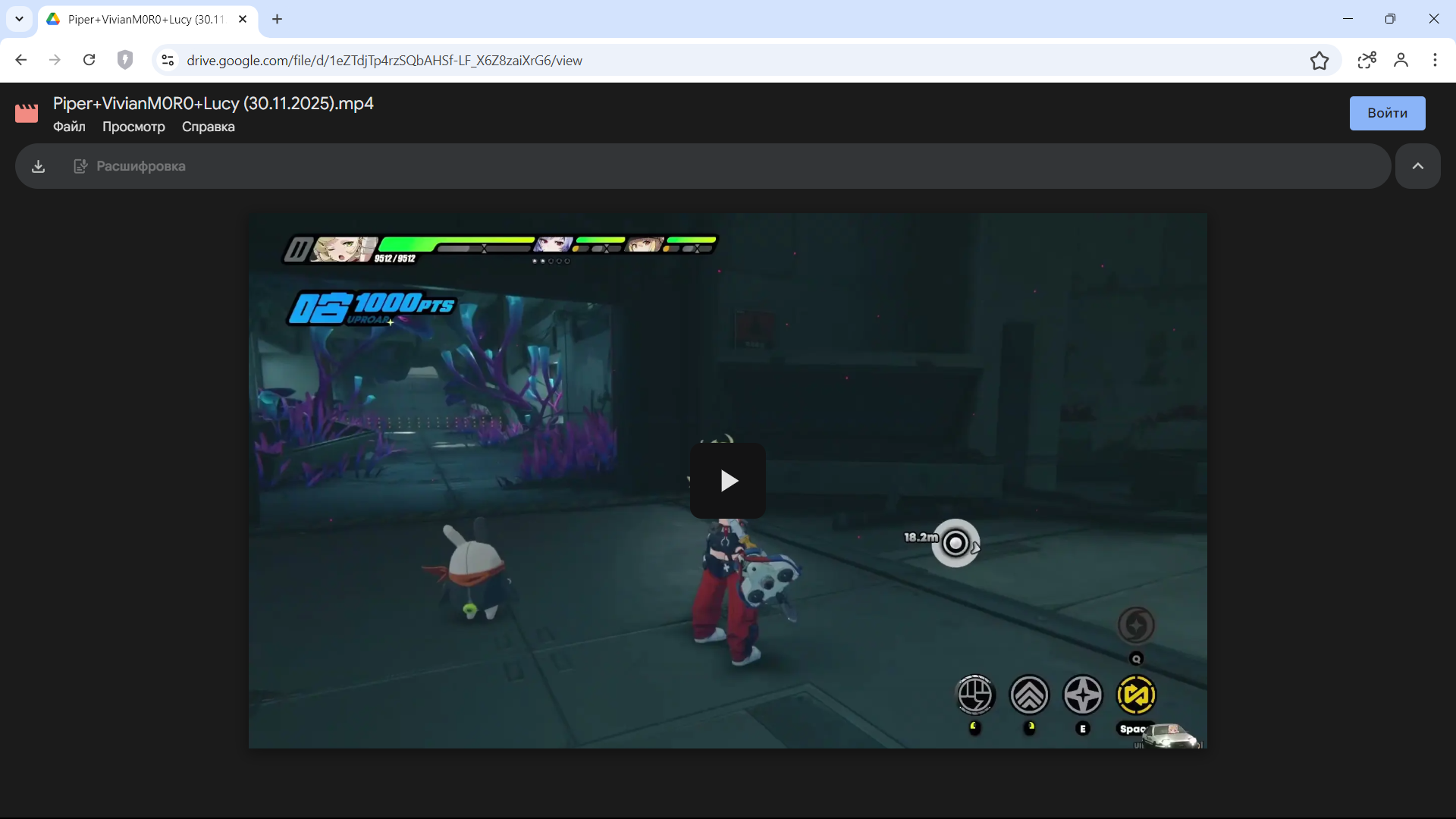Screen dimensions: 1456x819
Task: Open the tab search dropdown arrow
Action: [19, 19]
